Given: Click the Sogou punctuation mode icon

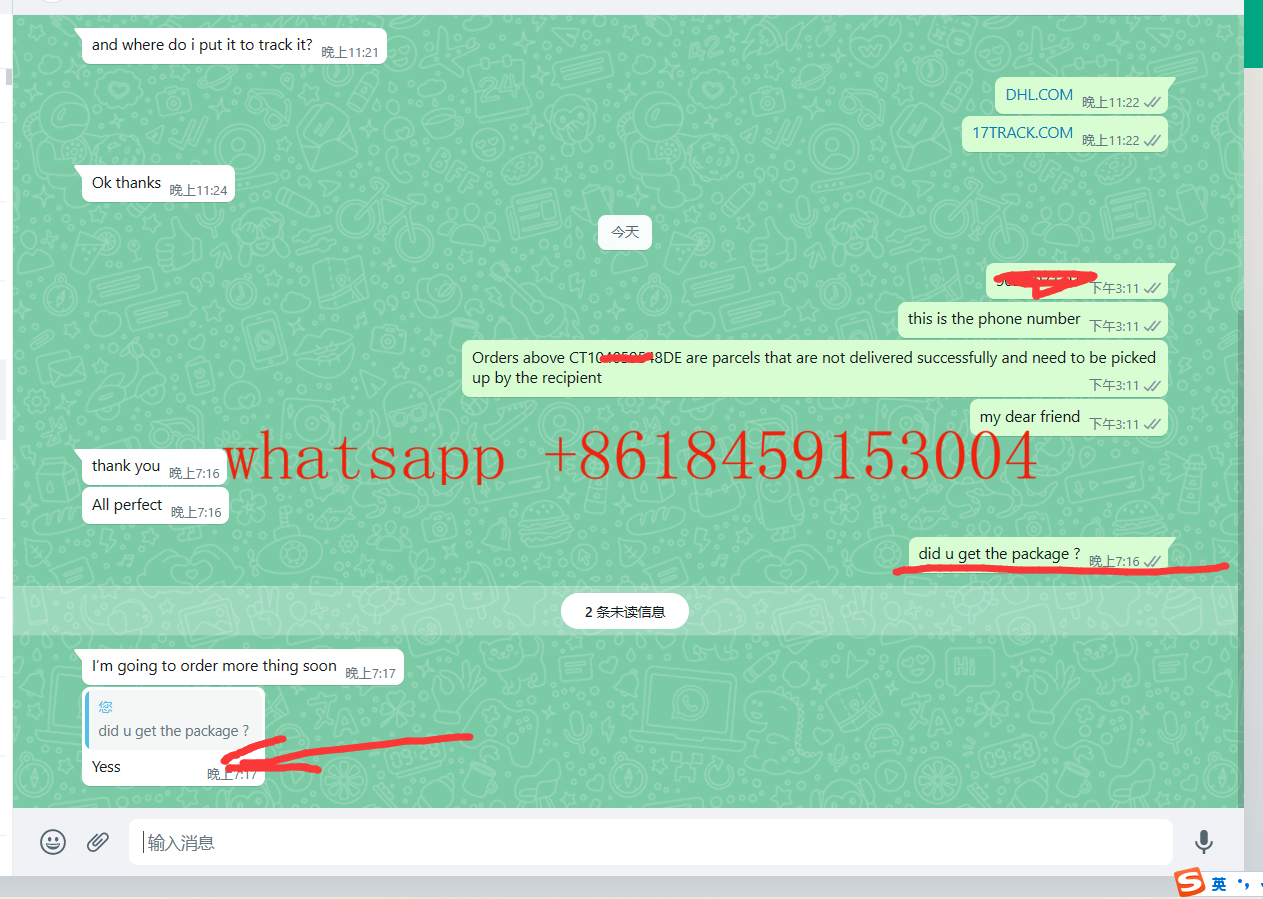Looking at the screenshot, I should point(1243,884).
